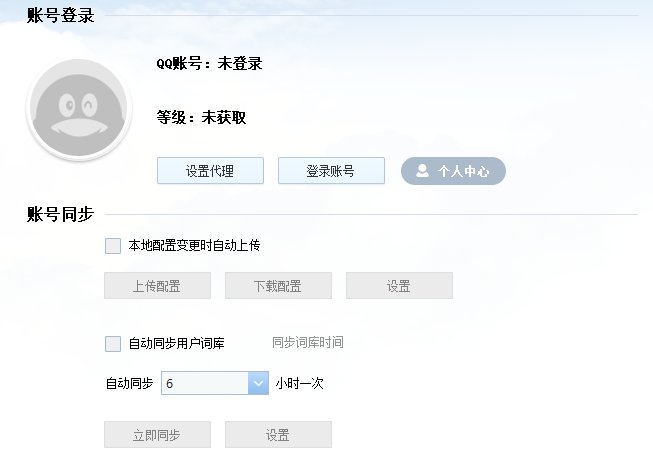
Task: Click the person icon on 个人中心
Action: point(423,171)
